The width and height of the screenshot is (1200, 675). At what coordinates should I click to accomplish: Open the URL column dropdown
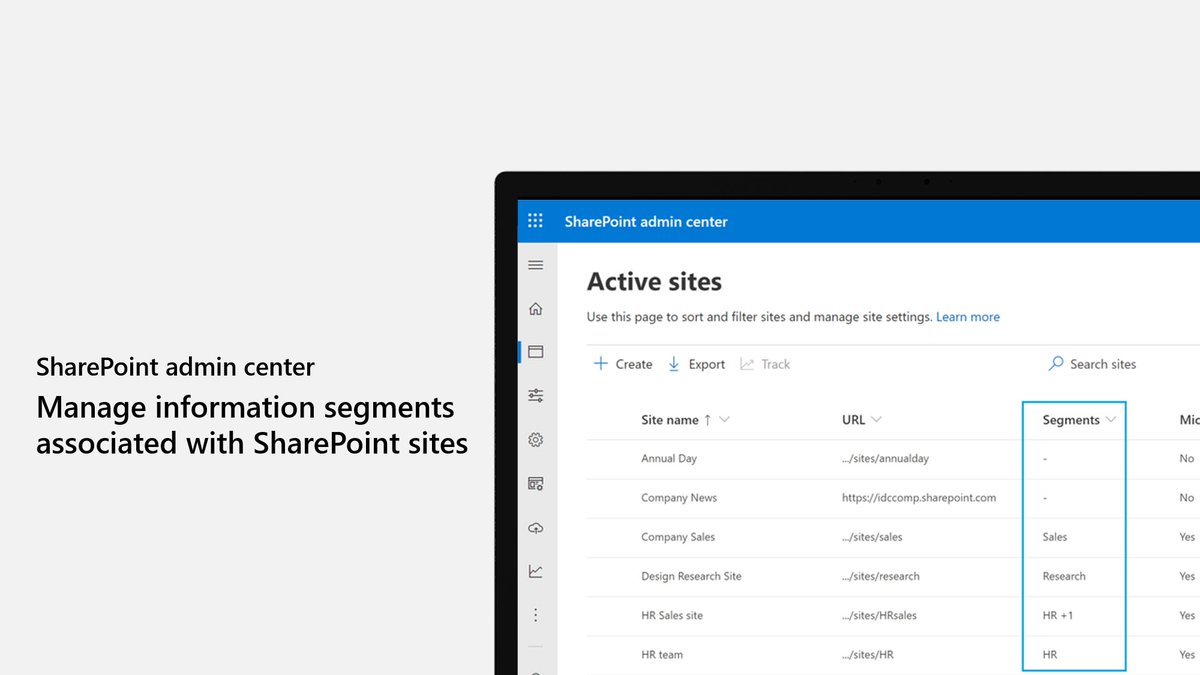click(876, 420)
